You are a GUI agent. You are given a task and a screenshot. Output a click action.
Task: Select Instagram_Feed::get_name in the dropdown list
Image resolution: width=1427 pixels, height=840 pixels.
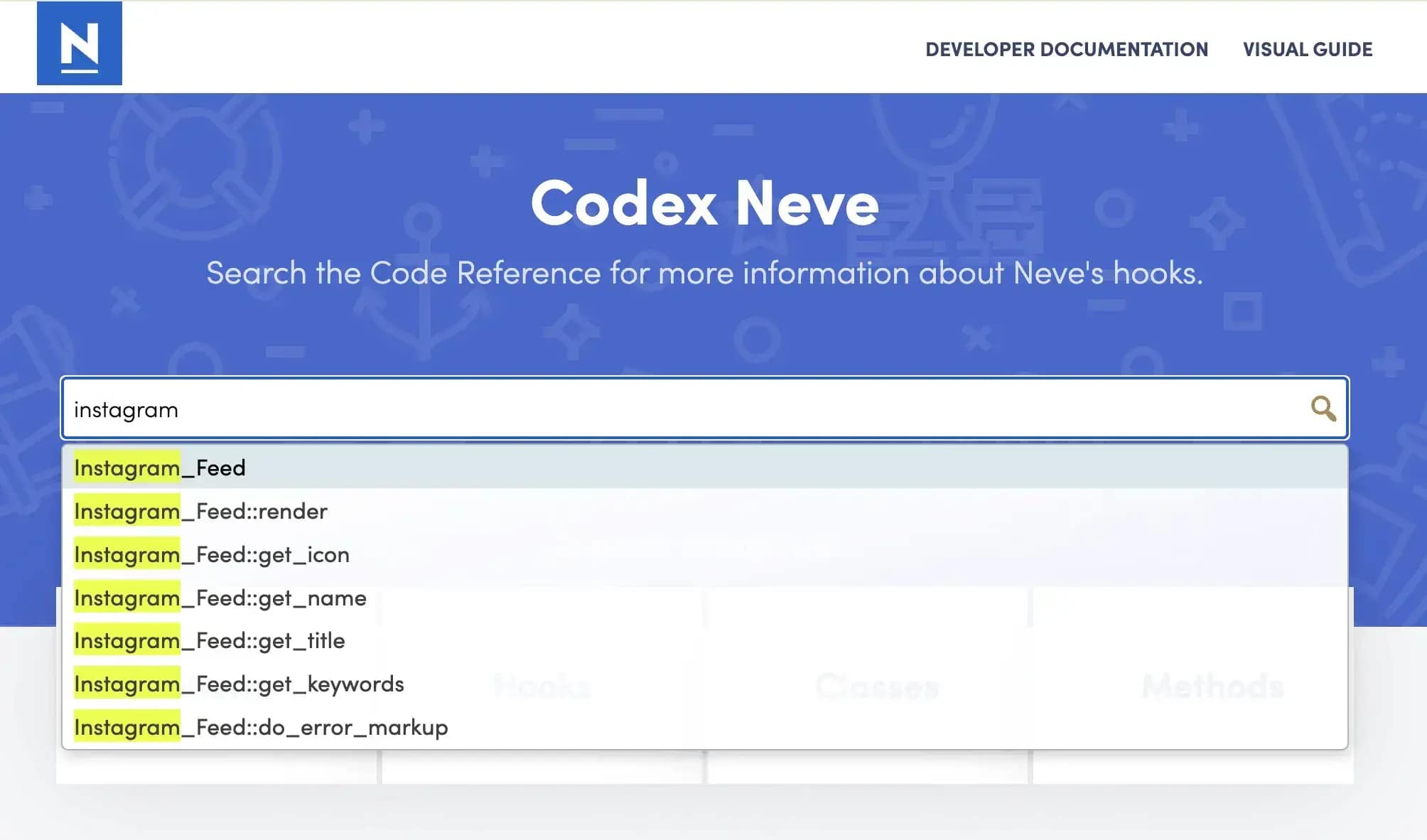(x=705, y=598)
